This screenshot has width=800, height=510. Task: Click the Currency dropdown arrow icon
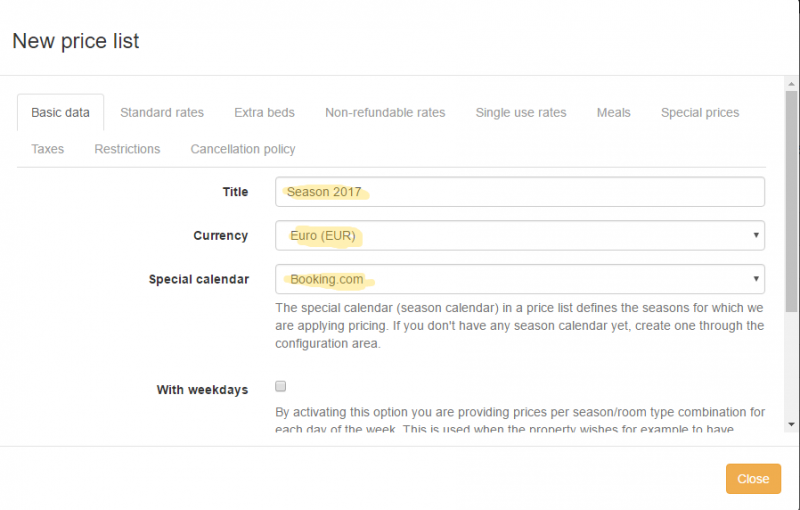pyautogui.click(x=755, y=236)
